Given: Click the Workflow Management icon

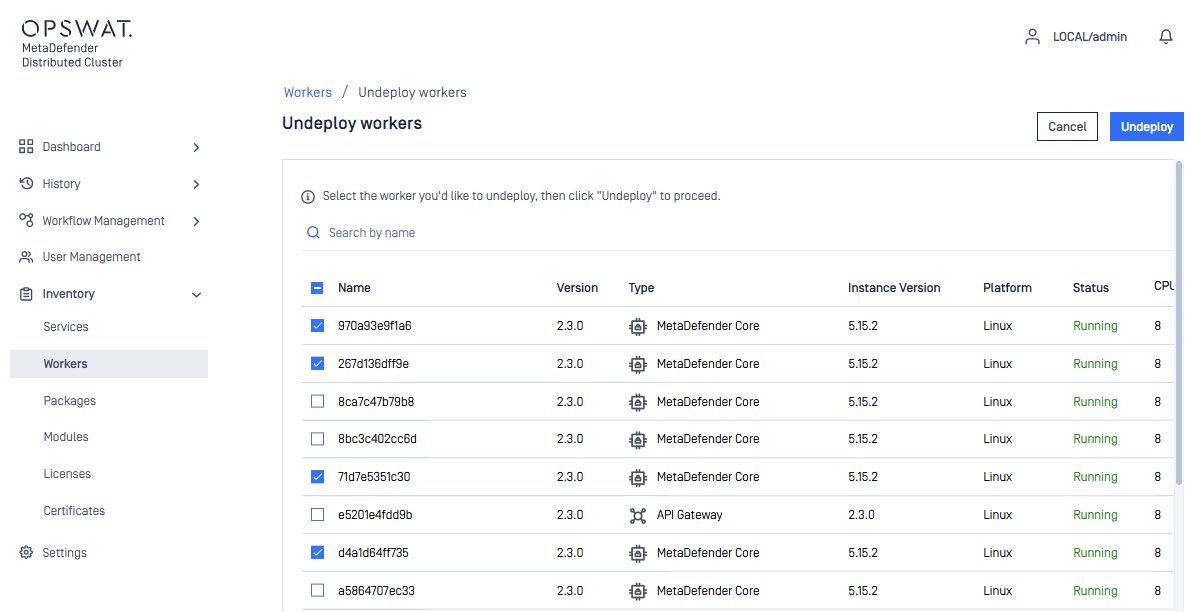Looking at the screenshot, I should (x=27, y=221).
